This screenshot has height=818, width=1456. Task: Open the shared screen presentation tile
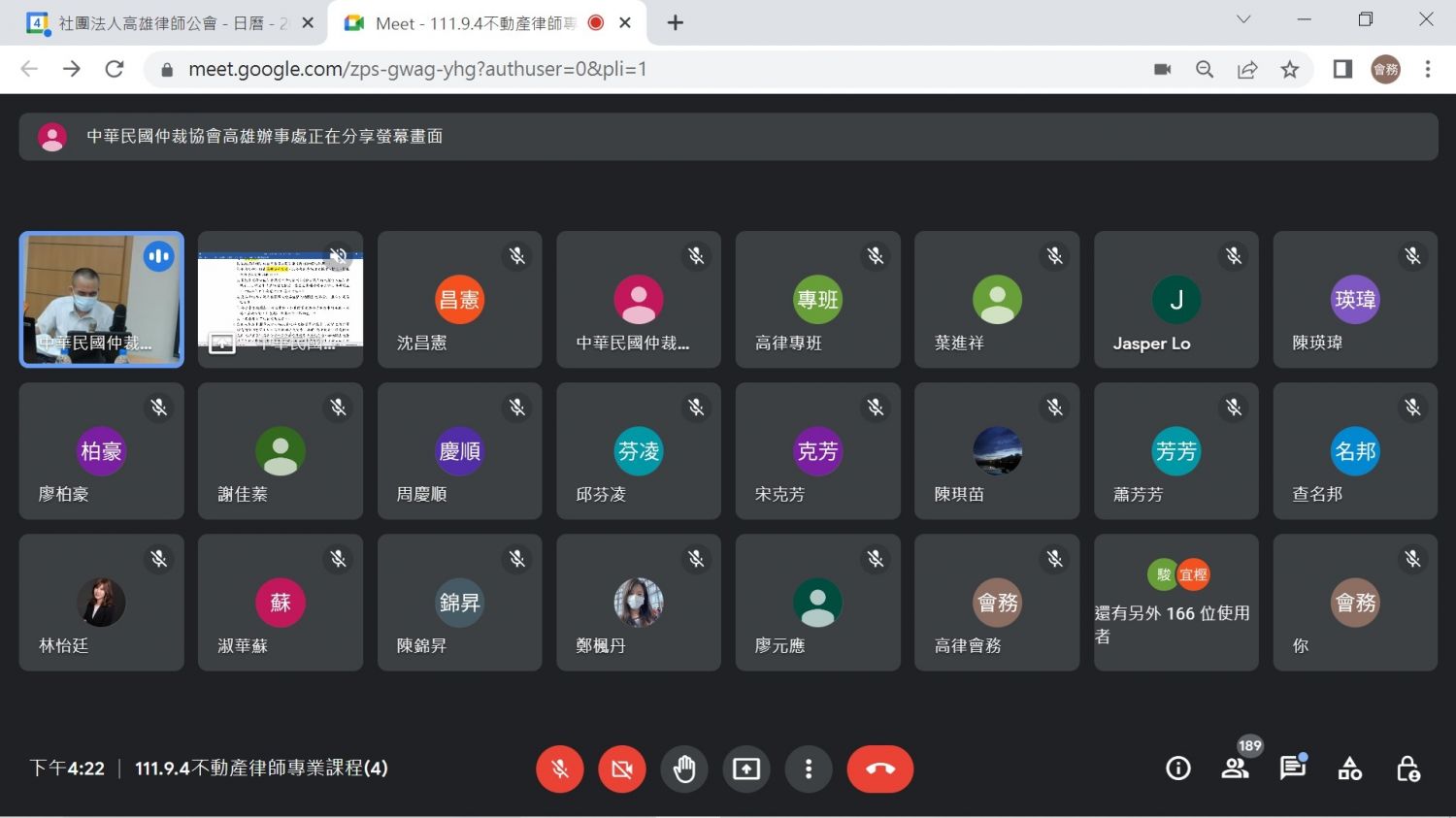tap(281, 300)
